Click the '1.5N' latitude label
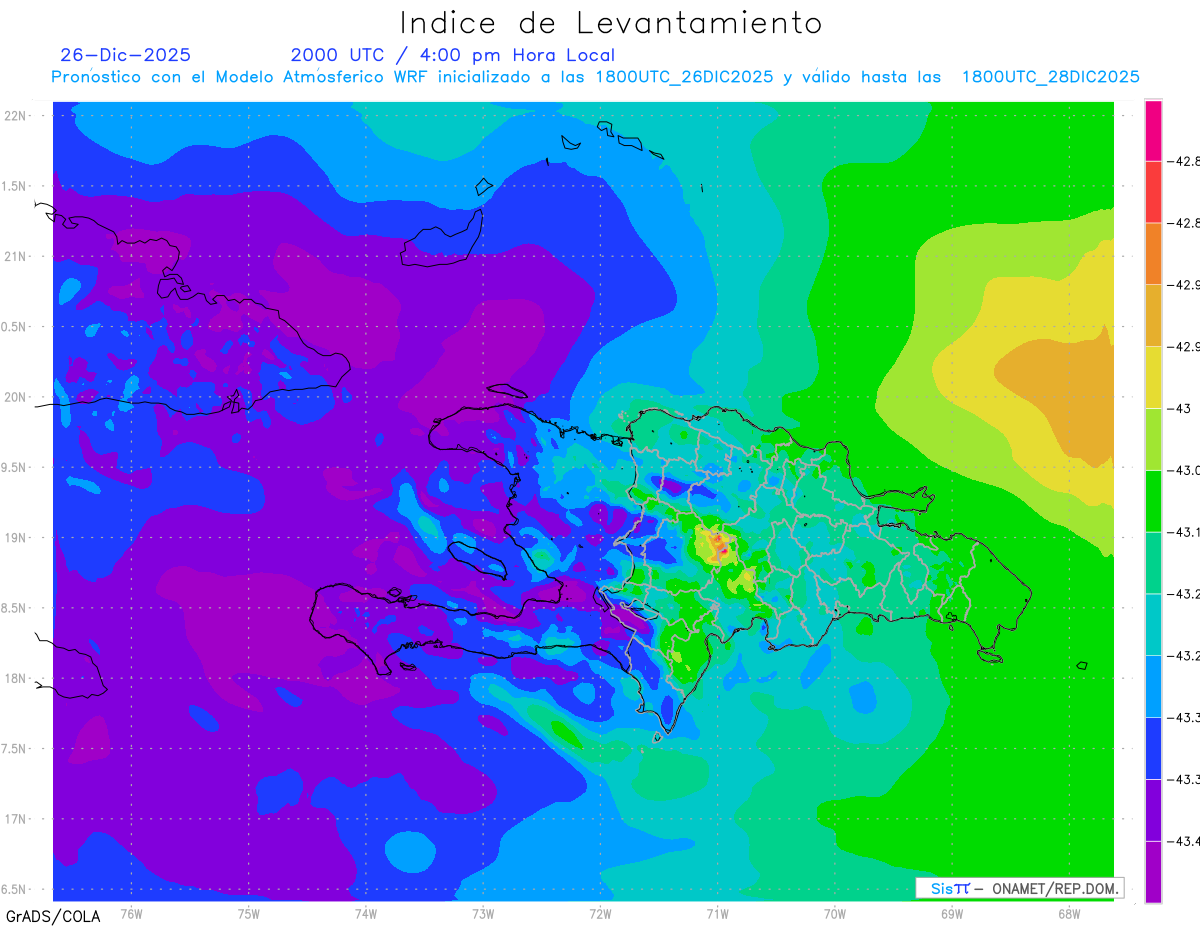 tap(15, 187)
